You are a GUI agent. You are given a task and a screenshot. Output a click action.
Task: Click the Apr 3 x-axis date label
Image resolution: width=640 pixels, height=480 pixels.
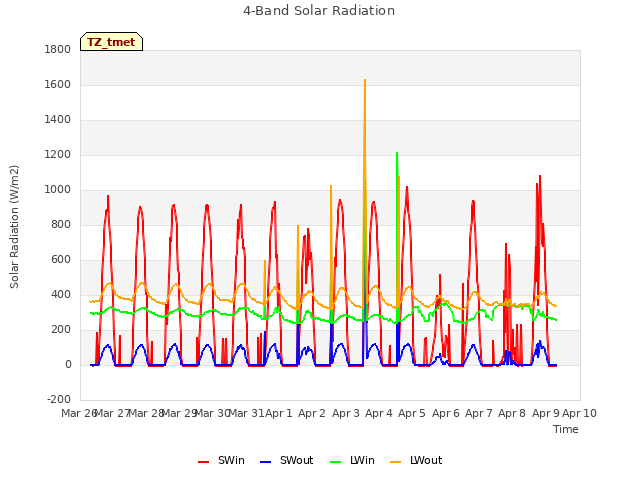346,413
